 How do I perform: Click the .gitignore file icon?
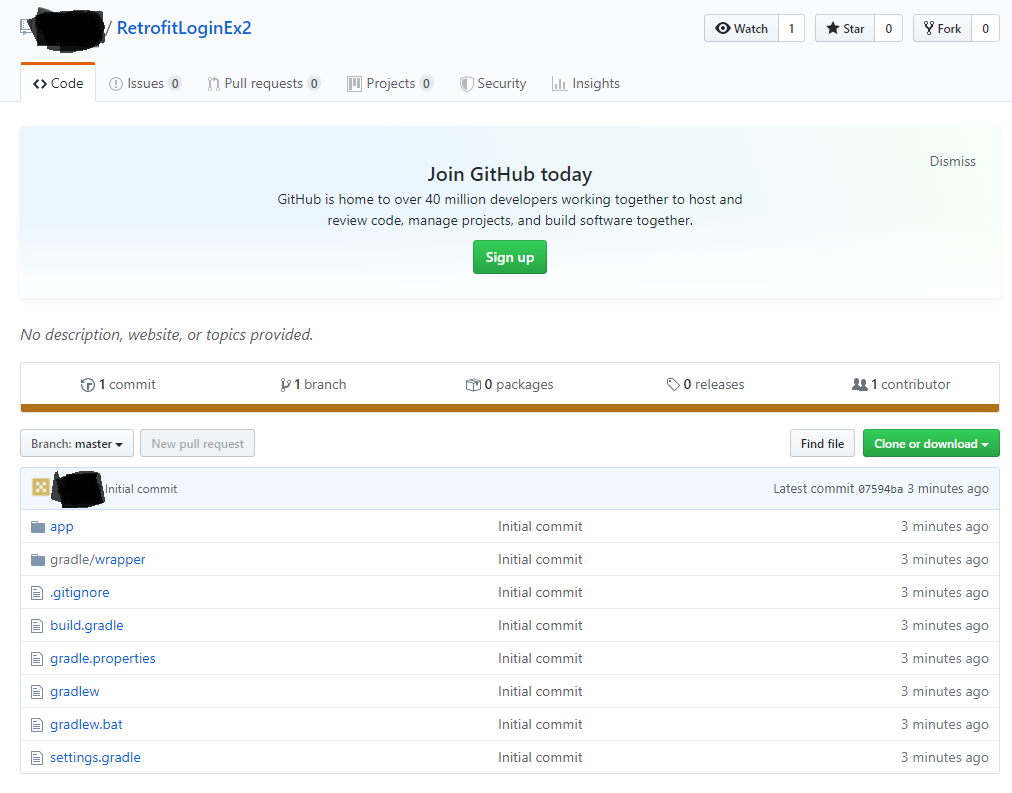pyautogui.click(x=37, y=592)
